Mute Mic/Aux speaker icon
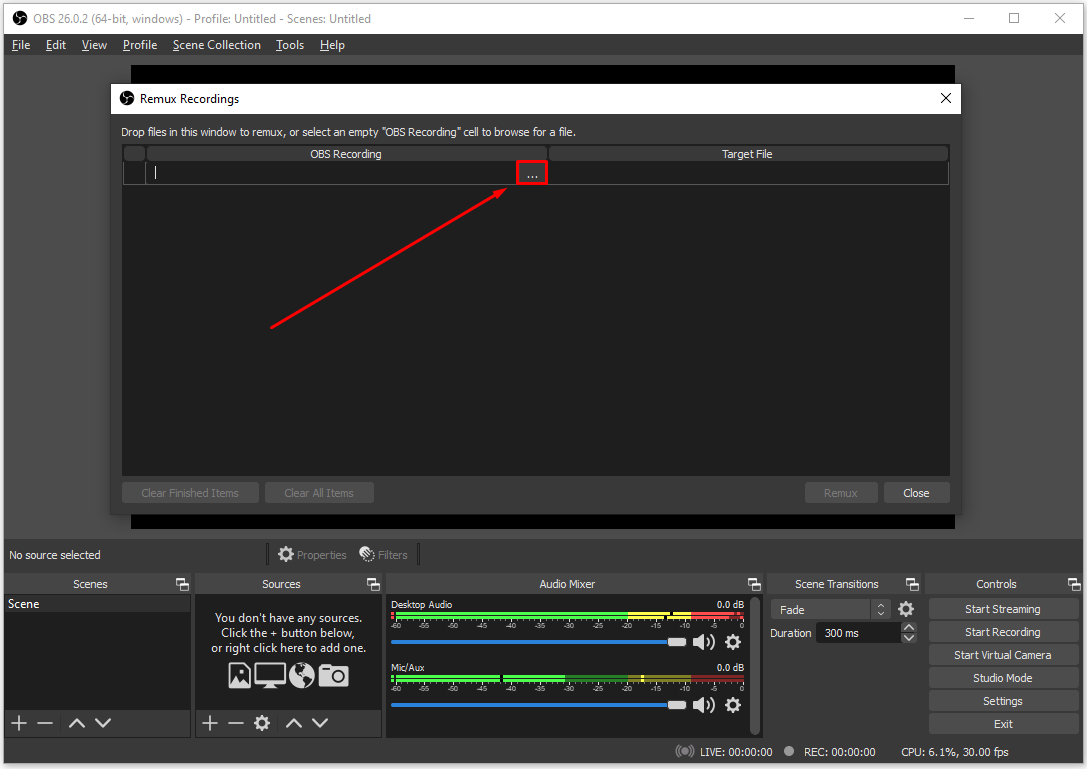 (x=704, y=705)
